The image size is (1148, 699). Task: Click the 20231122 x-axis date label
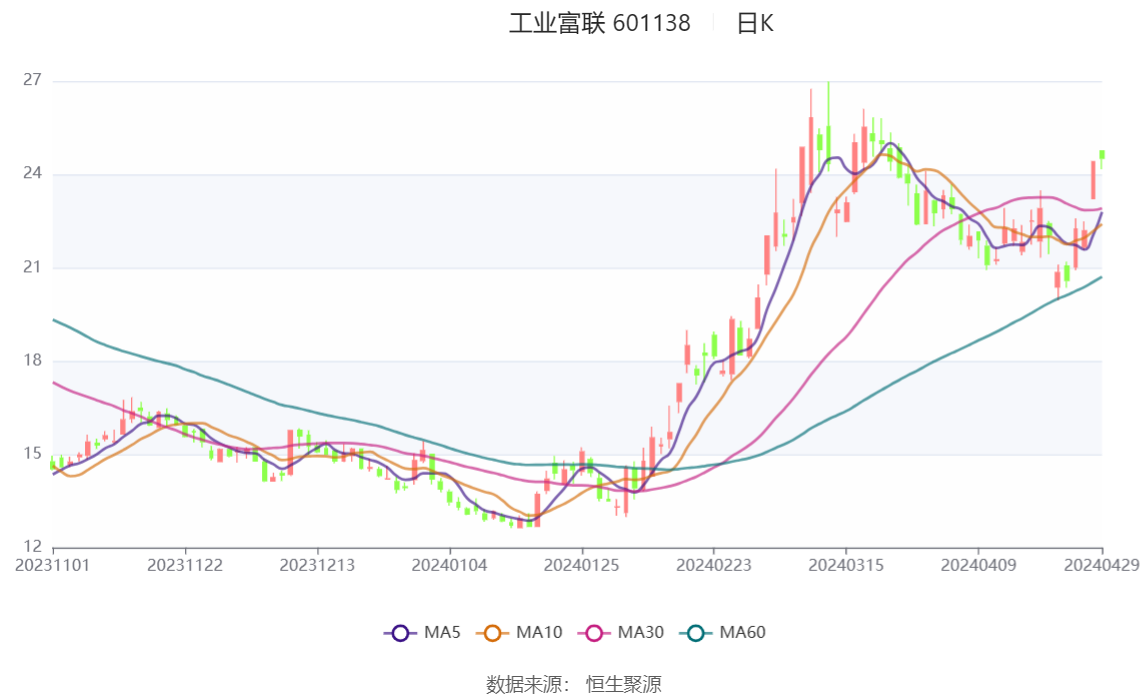(x=184, y=565)
